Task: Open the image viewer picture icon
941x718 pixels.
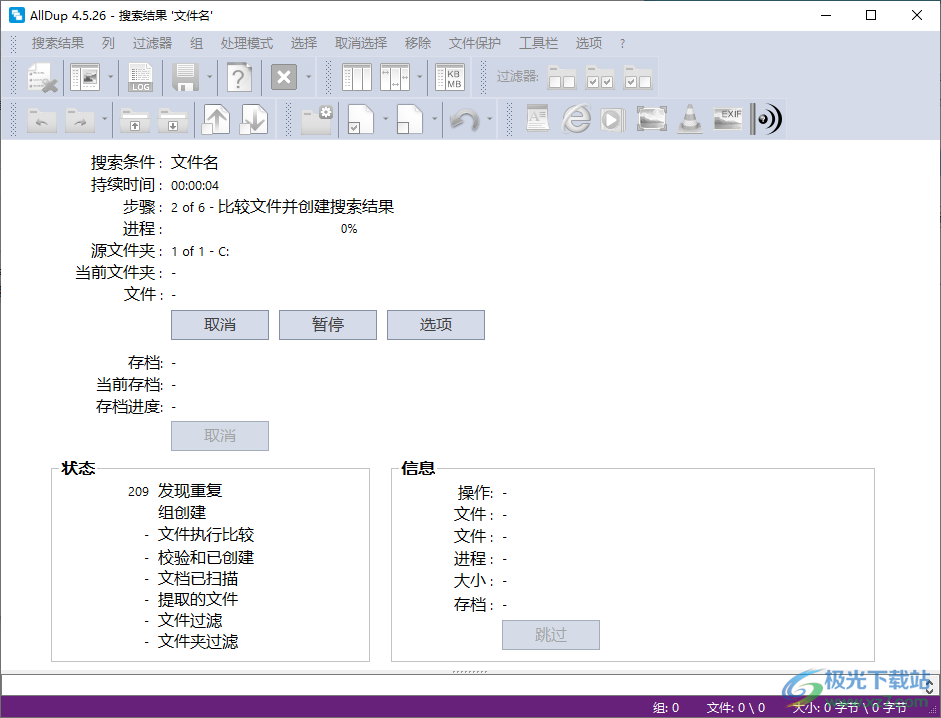Action: point(652,118)
